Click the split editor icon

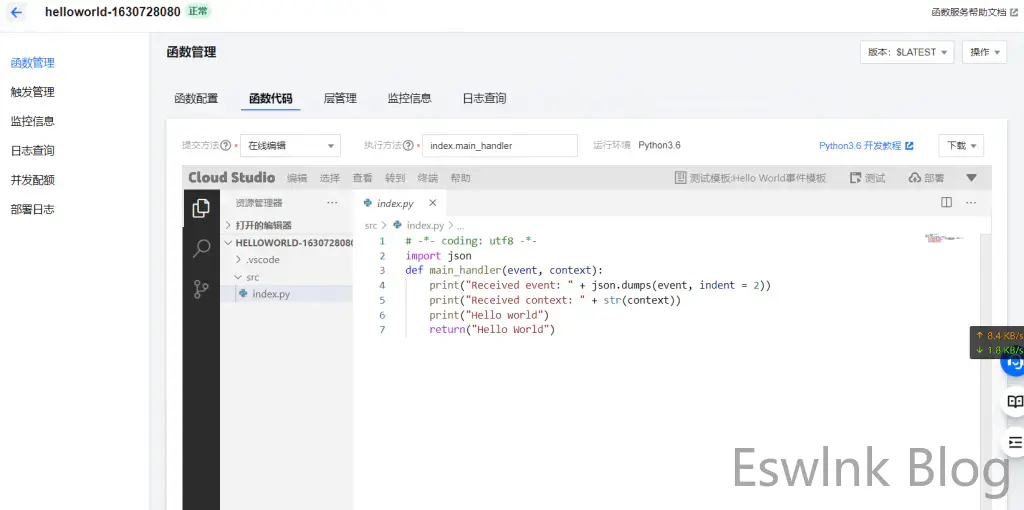pyautogui.click(x=946, y=202)
